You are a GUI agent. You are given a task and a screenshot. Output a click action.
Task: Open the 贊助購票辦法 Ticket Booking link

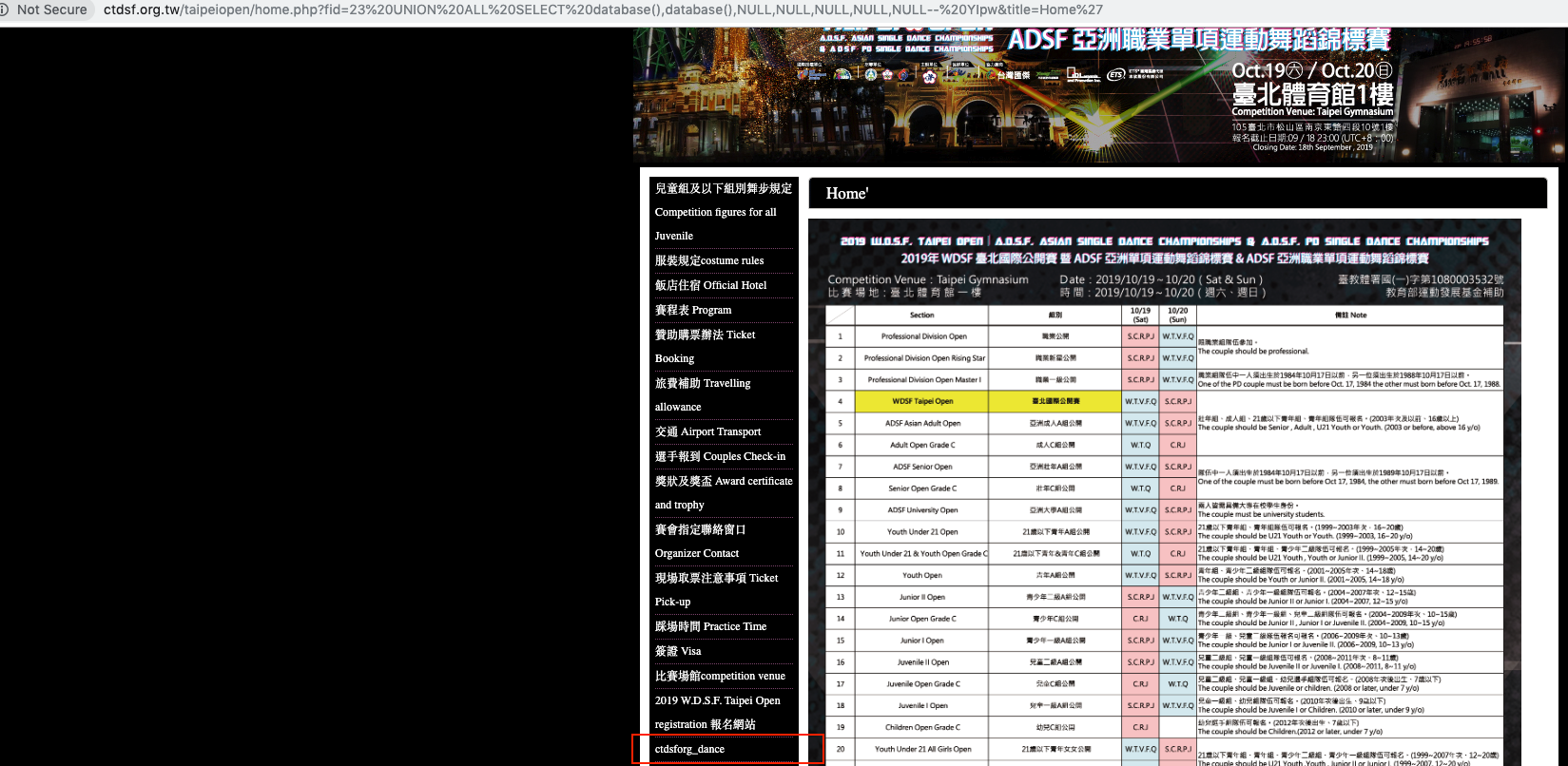pos(706,347)
